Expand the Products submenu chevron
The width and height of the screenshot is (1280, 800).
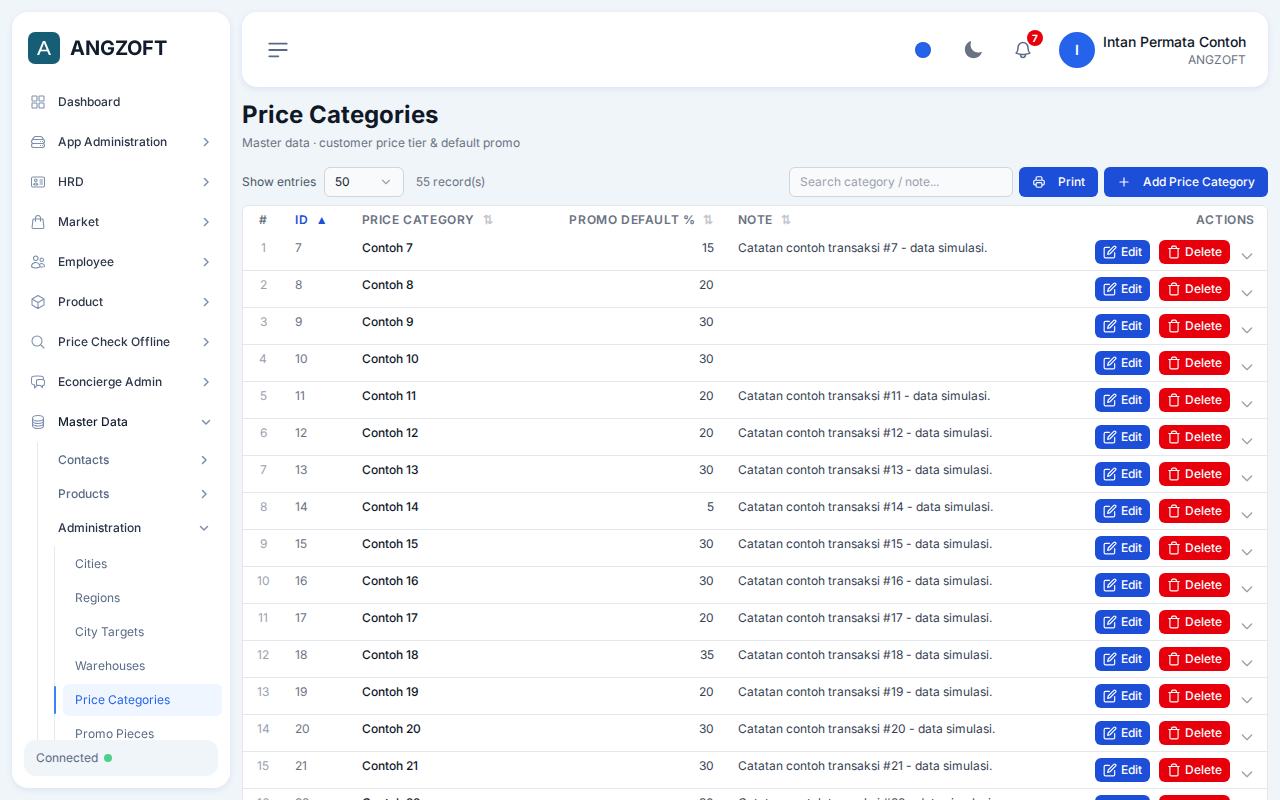[x=204, y=494]
